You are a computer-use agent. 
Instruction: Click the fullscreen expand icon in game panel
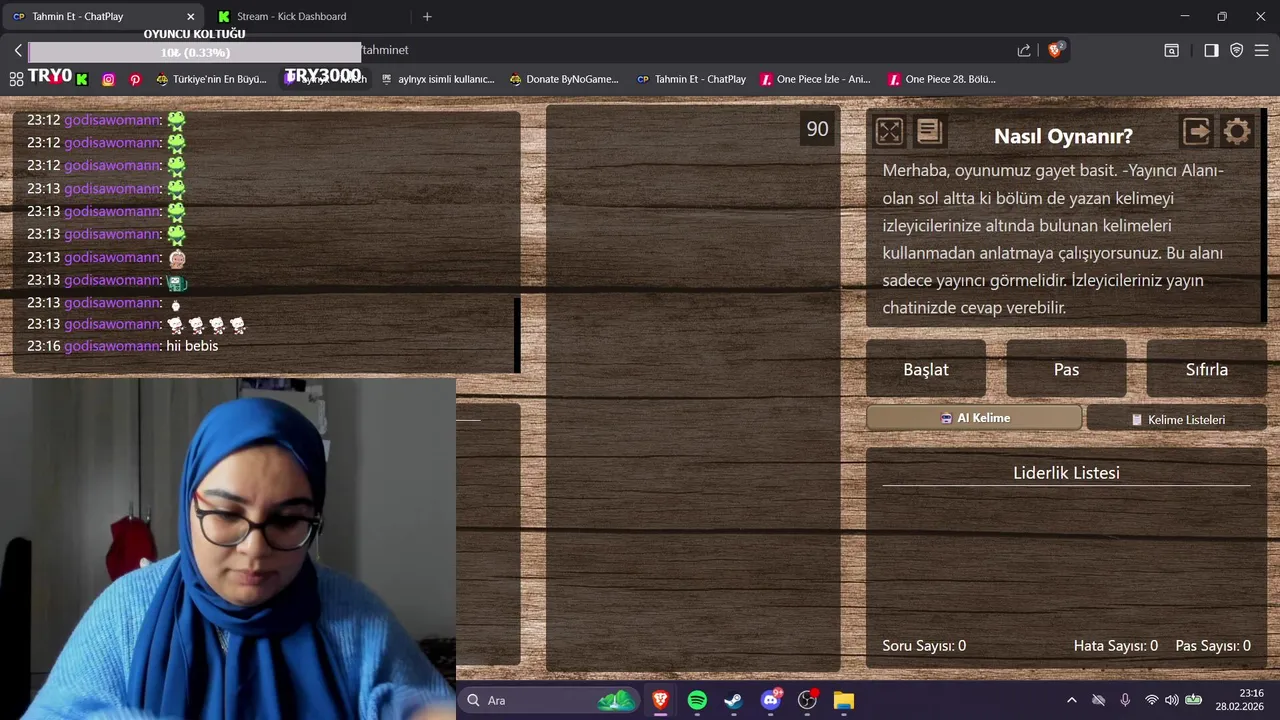889,132
